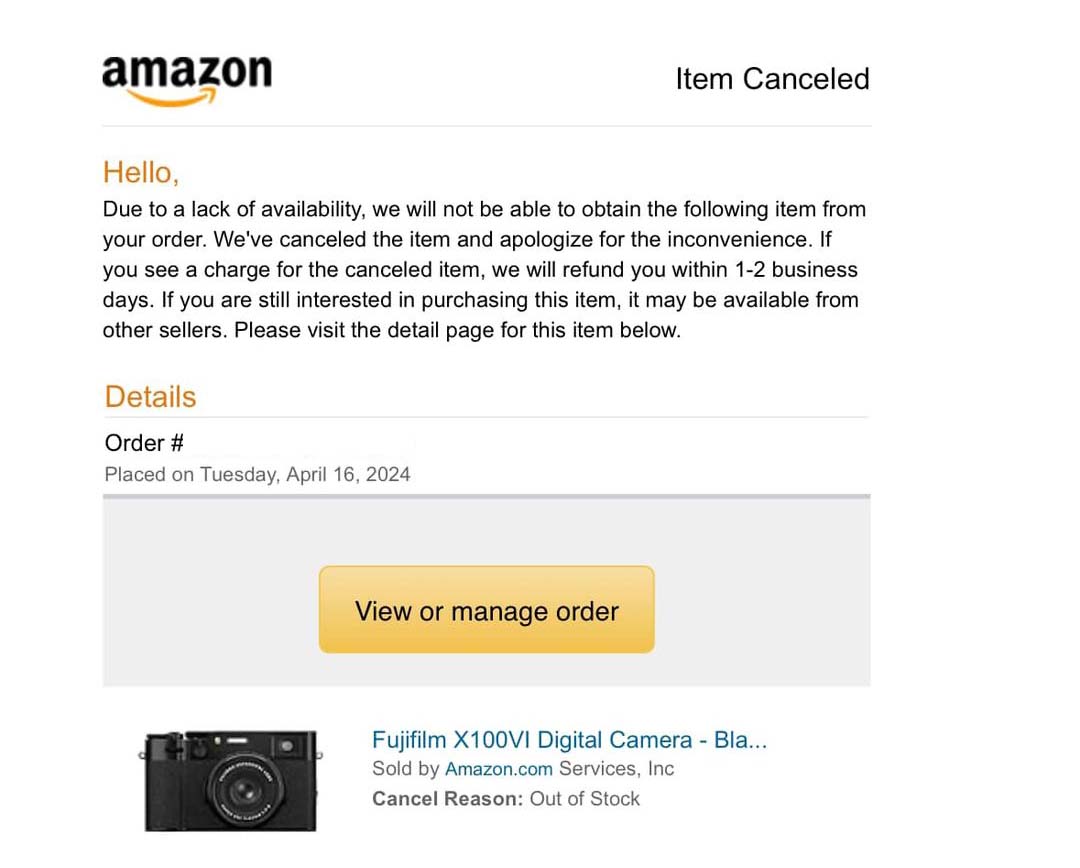1080x868 pixels.
Task: Select the Order # line
Action: pos(143,443)
